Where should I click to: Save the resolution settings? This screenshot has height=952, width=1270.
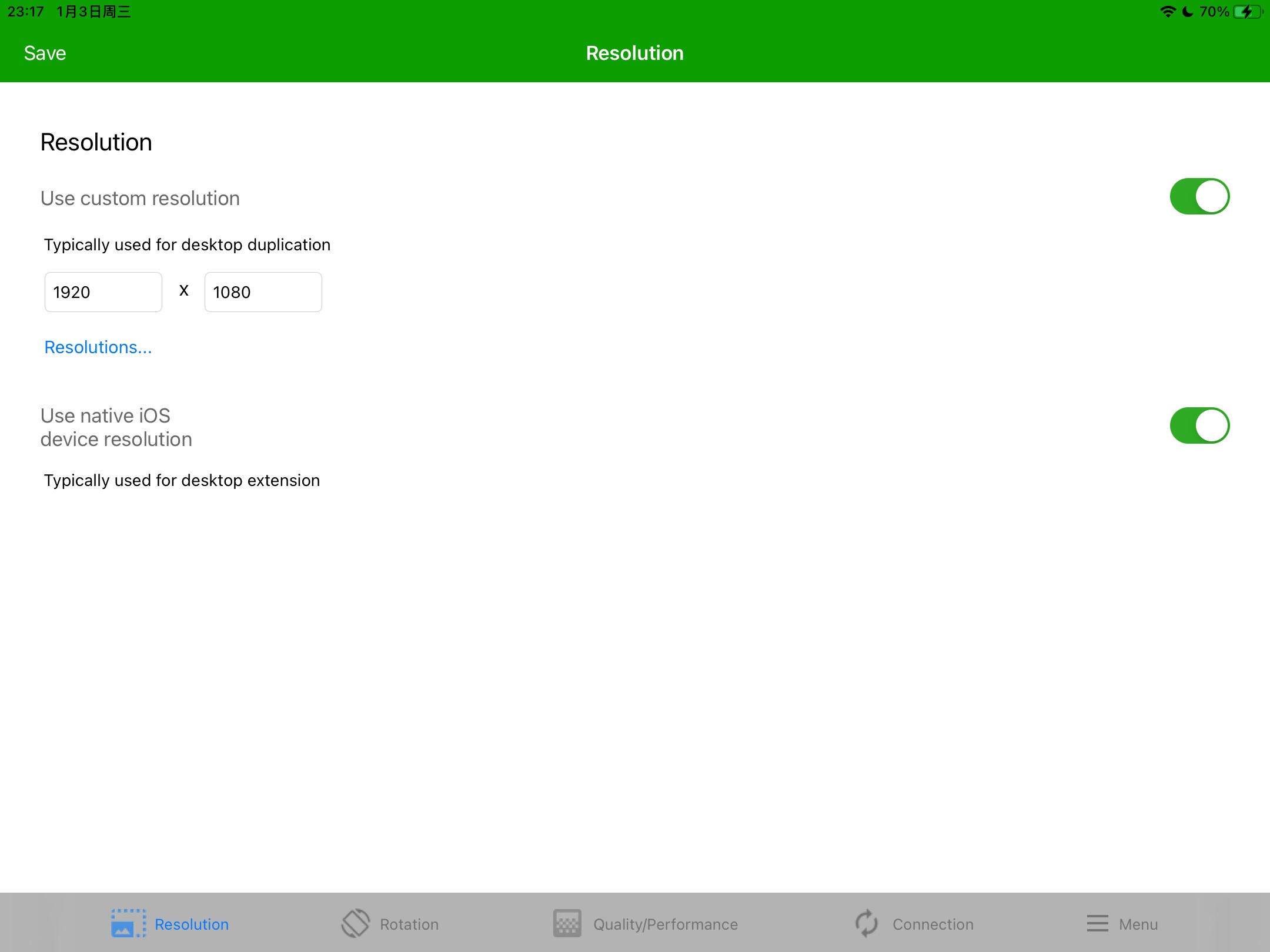click(45, 53)
